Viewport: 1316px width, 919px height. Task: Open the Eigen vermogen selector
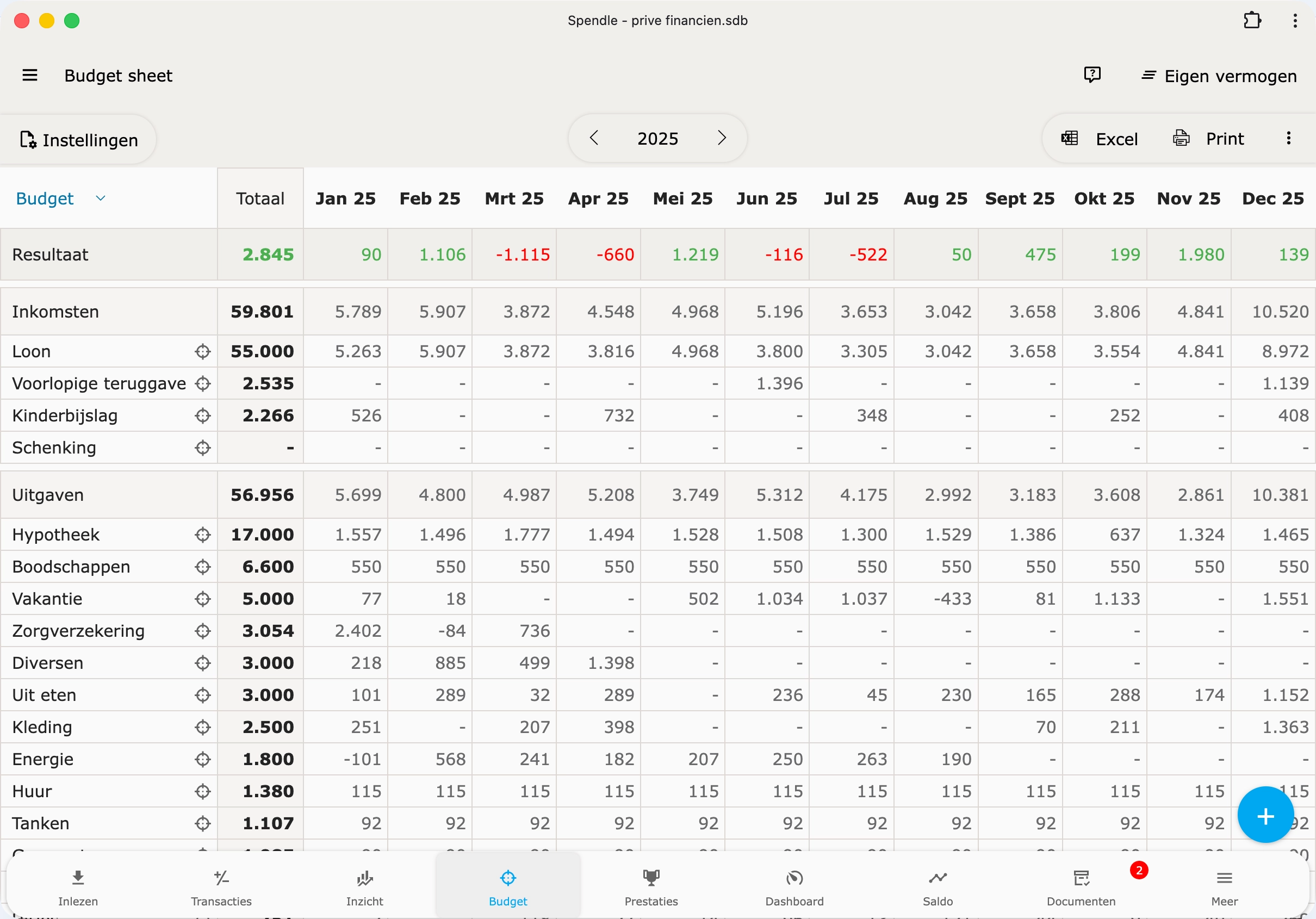tap(1219, 76)
